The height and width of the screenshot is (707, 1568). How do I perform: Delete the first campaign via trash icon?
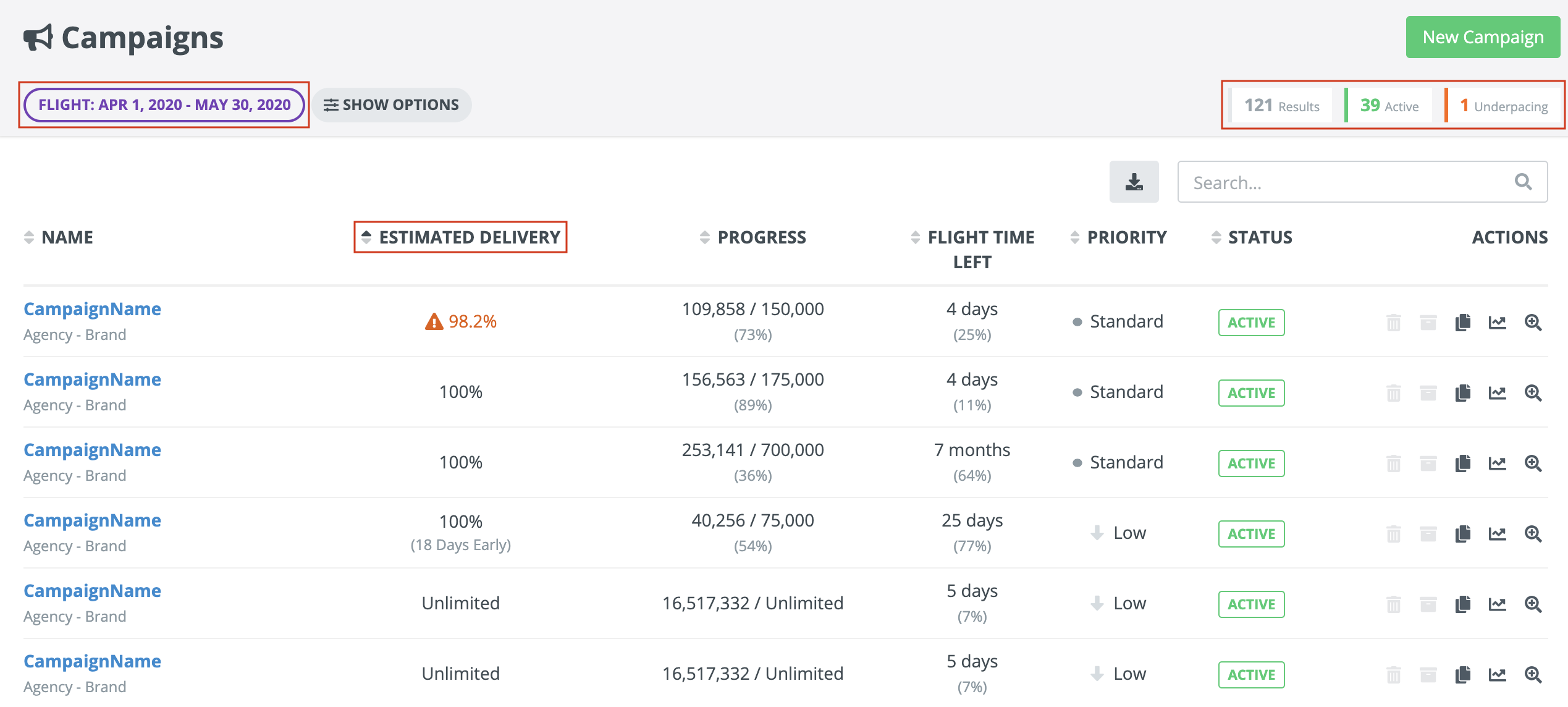pos(1393,323)
